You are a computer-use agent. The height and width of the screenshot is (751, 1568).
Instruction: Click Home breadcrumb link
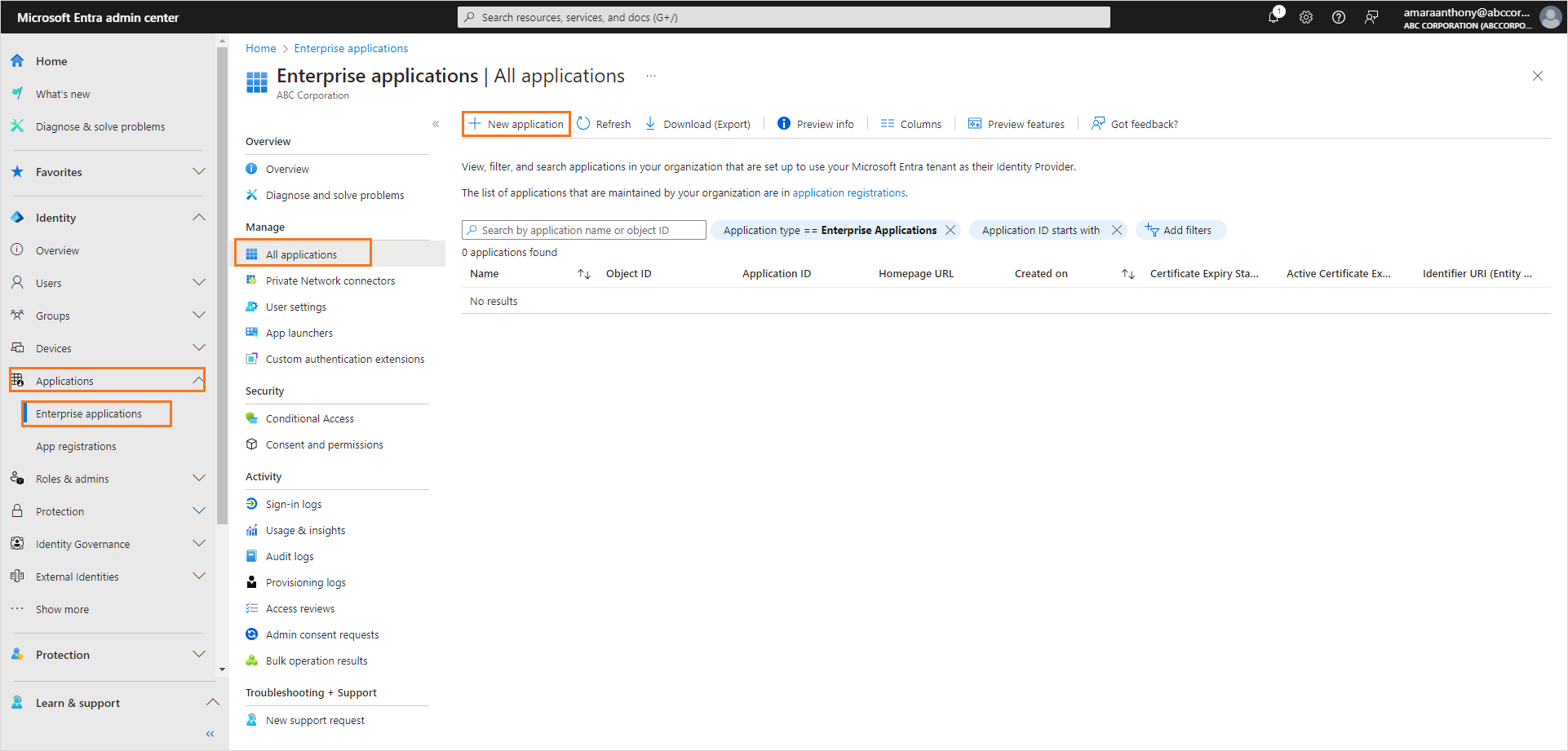click(x=261, y=48)
